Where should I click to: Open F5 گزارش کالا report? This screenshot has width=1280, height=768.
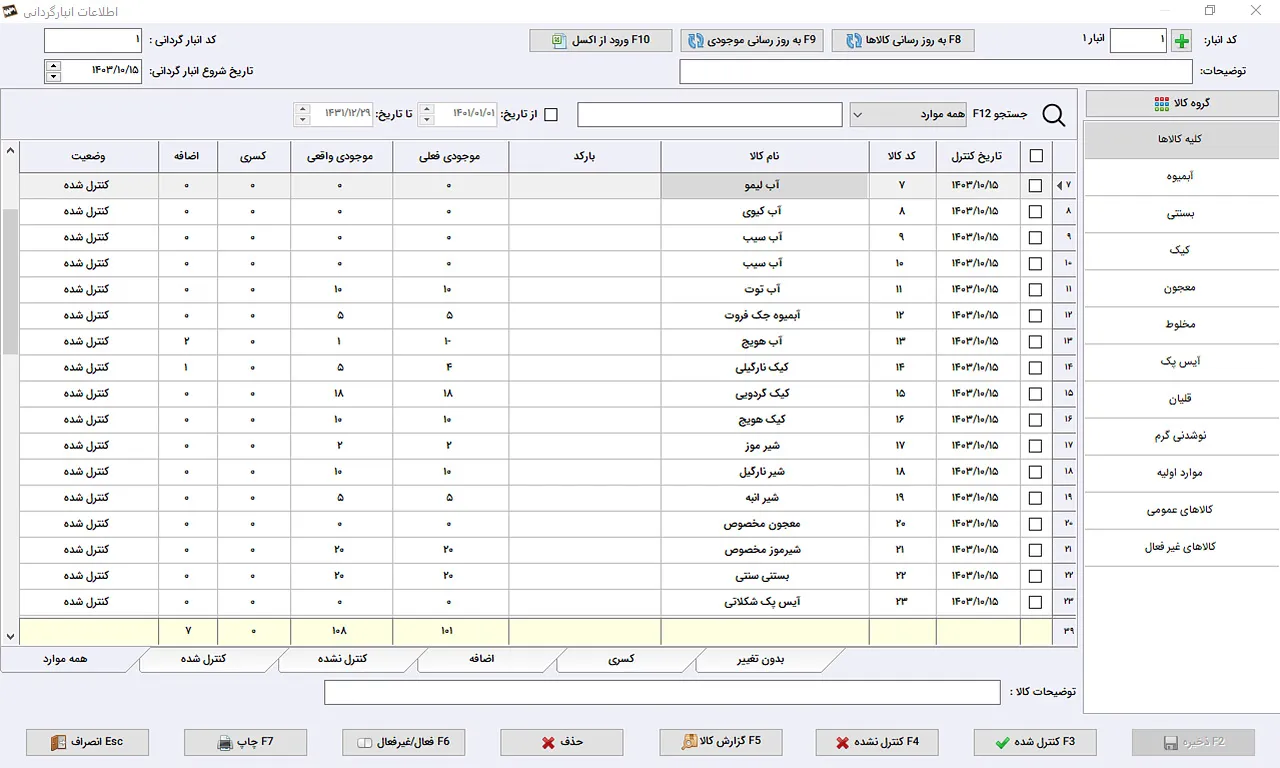pyautogui.click(x=721, y=742)
